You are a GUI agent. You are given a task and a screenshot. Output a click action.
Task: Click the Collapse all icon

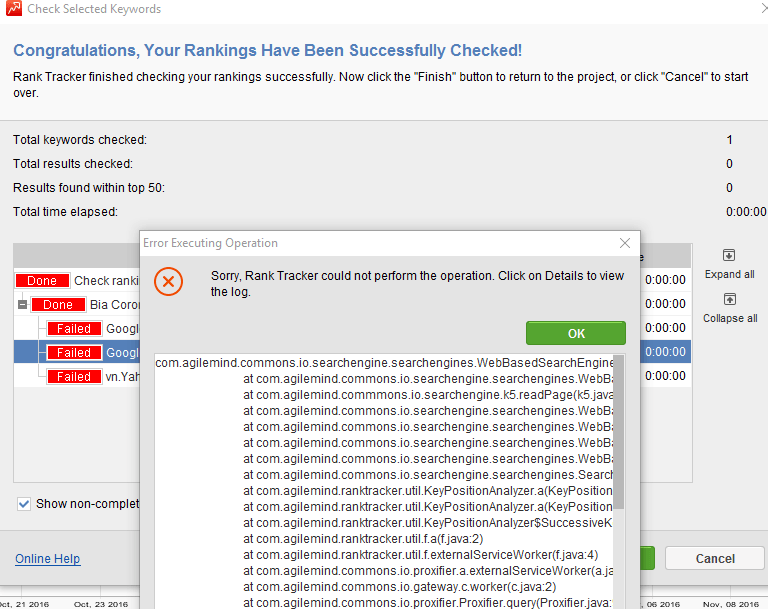pyautogui.click(x=729, y=299)
